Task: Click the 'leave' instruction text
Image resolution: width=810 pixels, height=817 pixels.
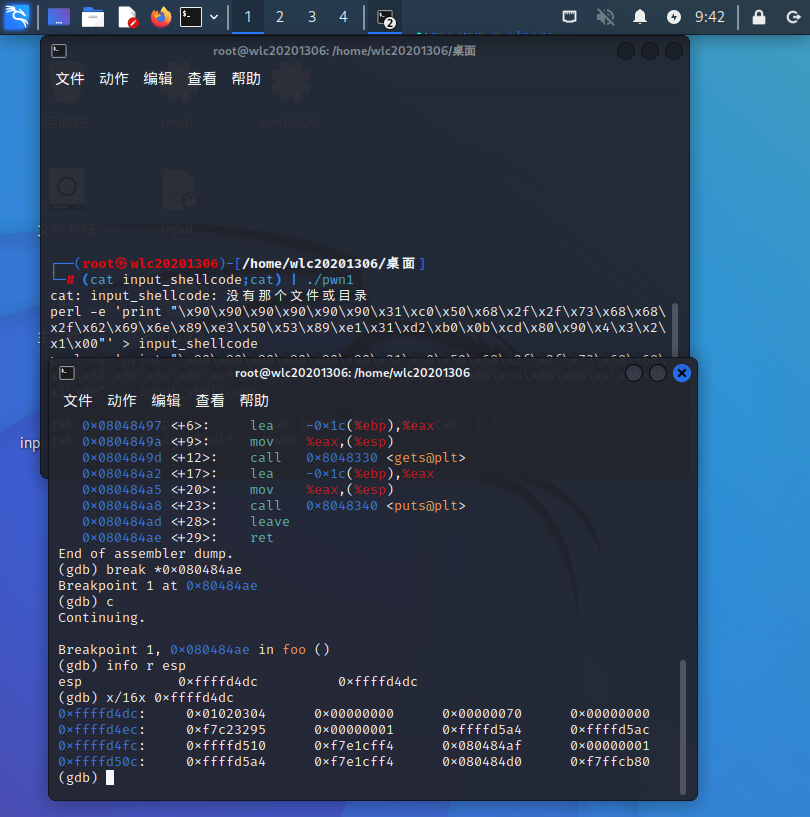Action: pos(269,522)
